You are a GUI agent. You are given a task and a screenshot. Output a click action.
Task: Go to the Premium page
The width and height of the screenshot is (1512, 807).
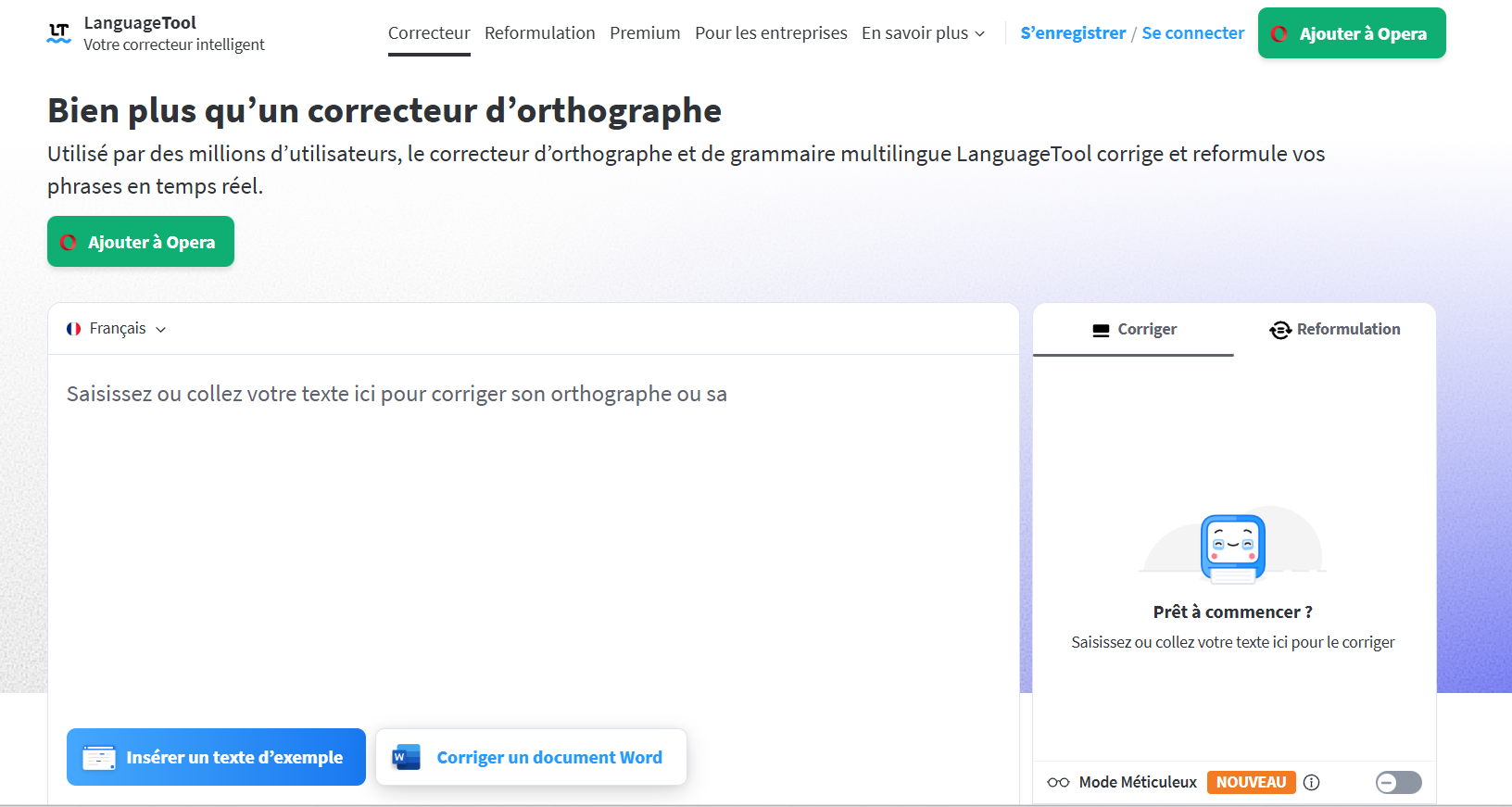point(645,33)
